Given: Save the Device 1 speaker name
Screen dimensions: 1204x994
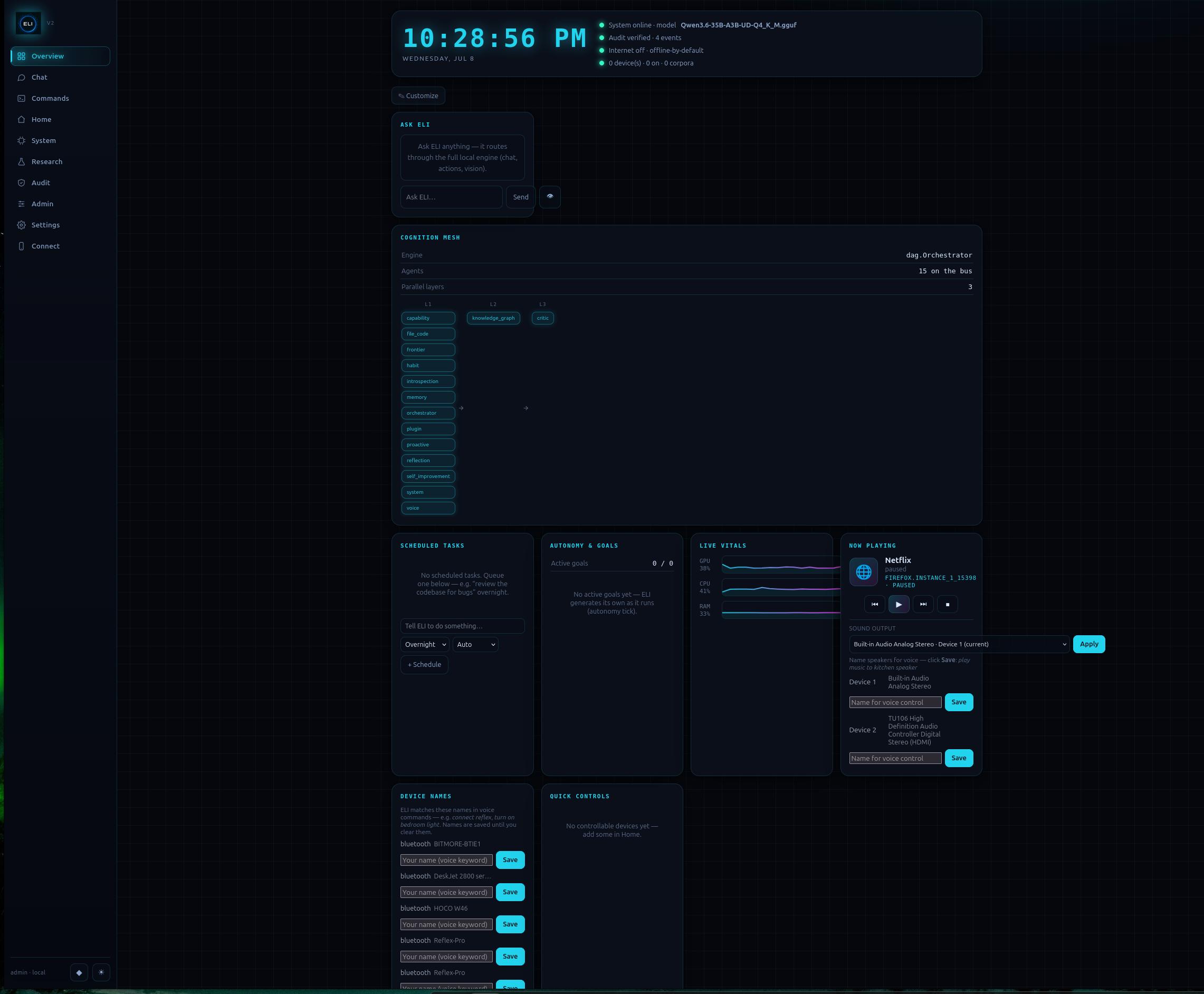Looking at the screenshot, I should (x=959, y=703).
